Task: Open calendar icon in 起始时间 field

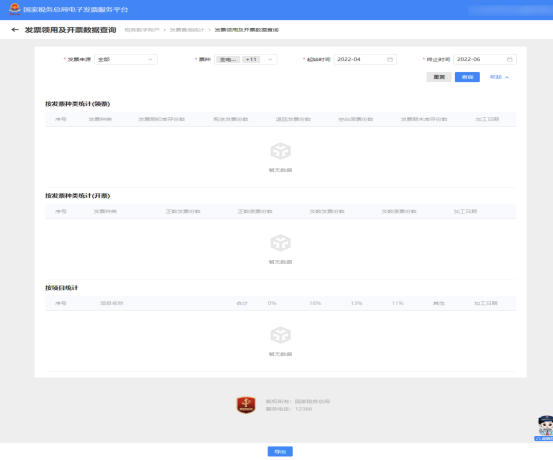Action: coord(390,59)
